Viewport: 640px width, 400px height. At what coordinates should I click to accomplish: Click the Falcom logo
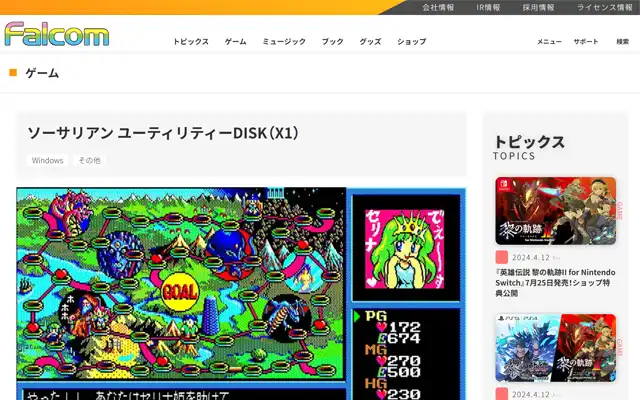57,34
